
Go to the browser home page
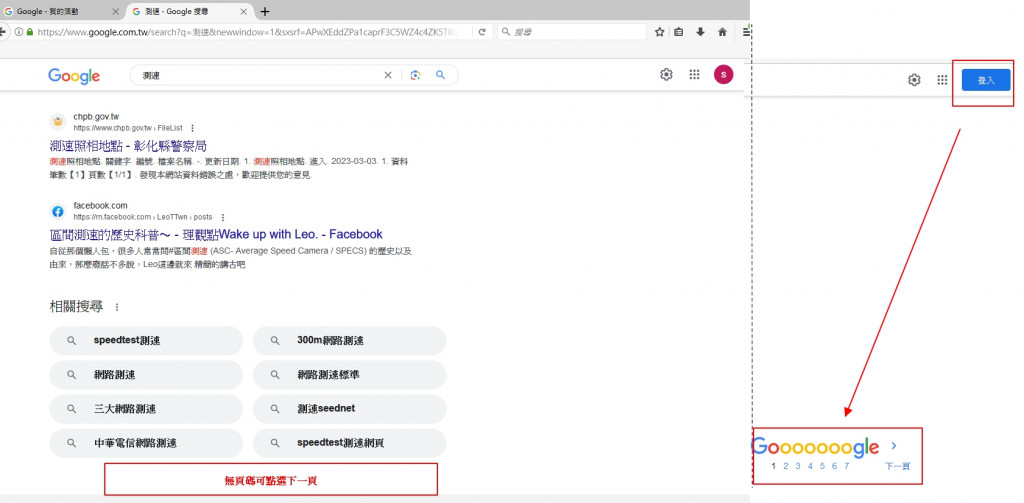pyautogui.click(x=722, y=31)
